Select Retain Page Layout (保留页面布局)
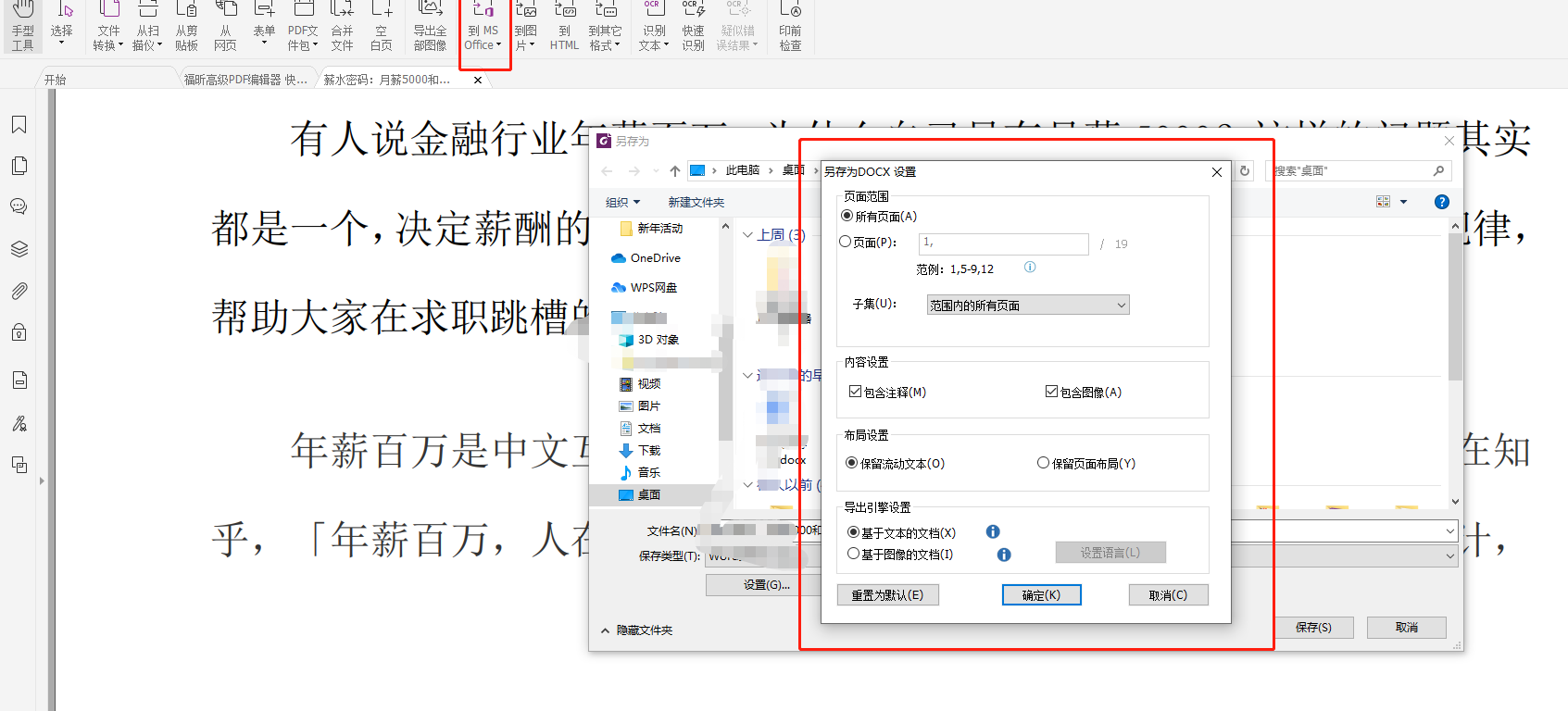This screenshot has width=1568, height=711. tap(1044, 463)
